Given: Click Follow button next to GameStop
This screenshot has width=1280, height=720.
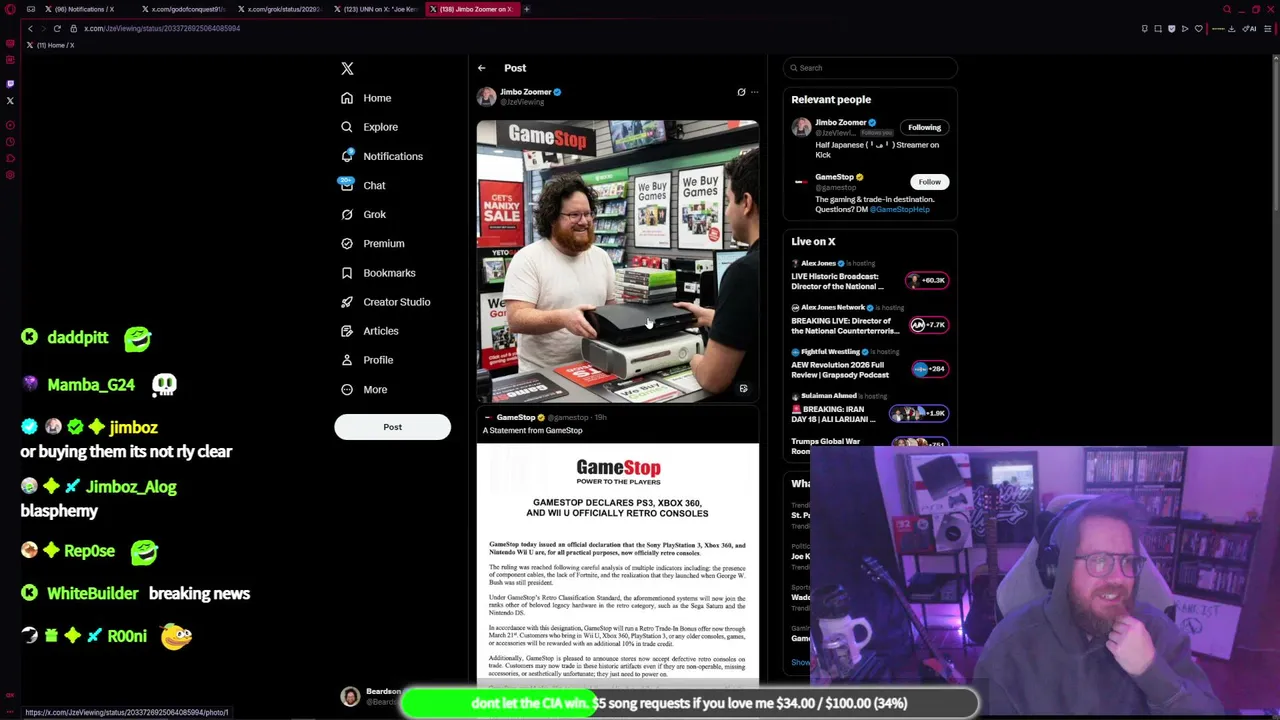Looking at the screenshot, I should click(x=929, y=182).
